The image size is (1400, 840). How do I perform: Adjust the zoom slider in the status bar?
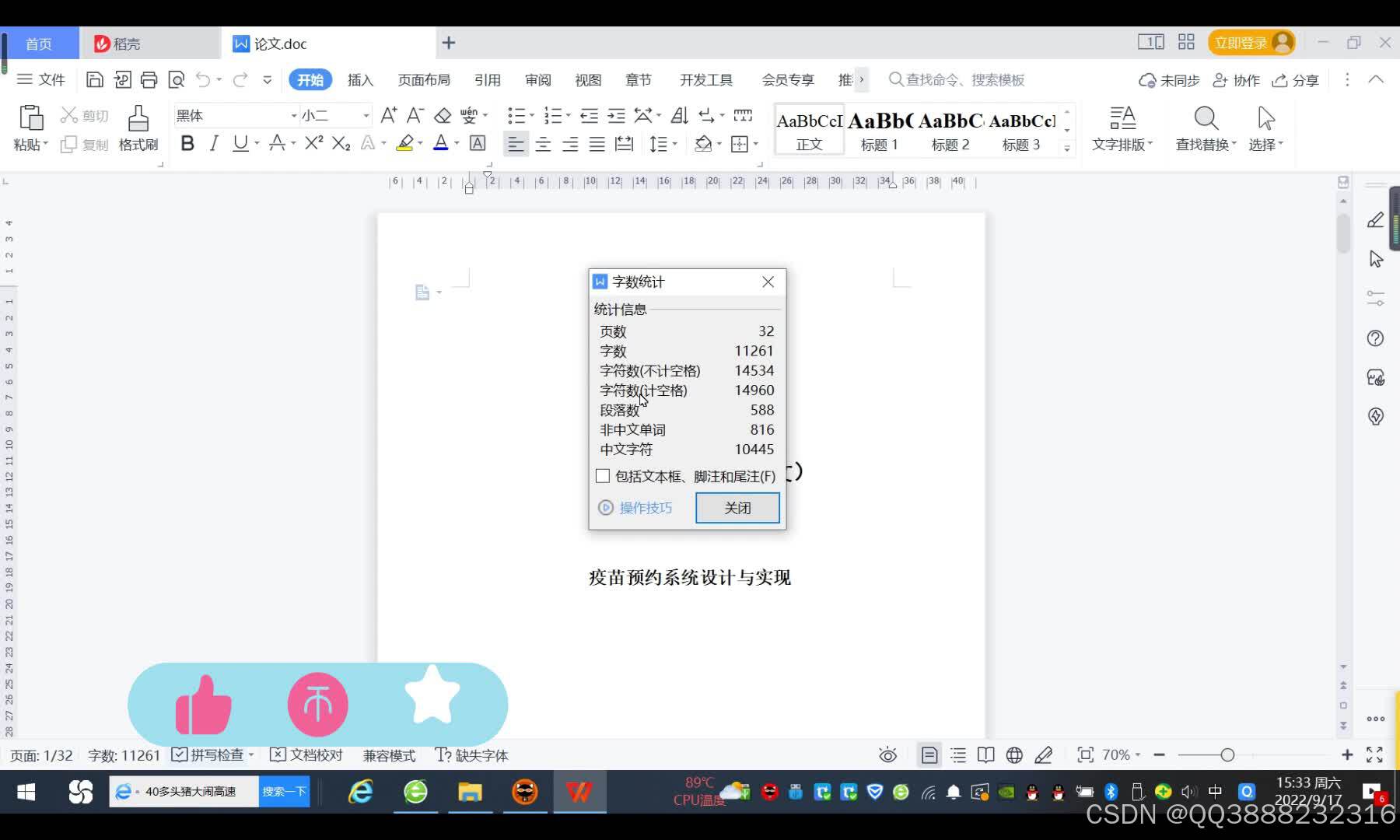pyautogui.click(x=1227, y=754)
